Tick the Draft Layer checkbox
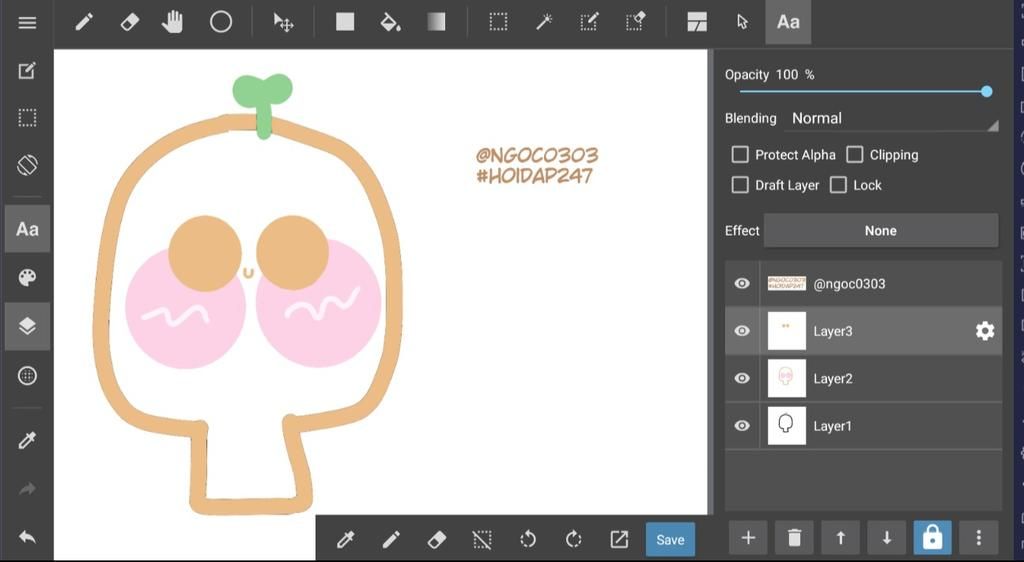Screen dimensions: 1024x562 pyautogui.click(x=740, y=185)
